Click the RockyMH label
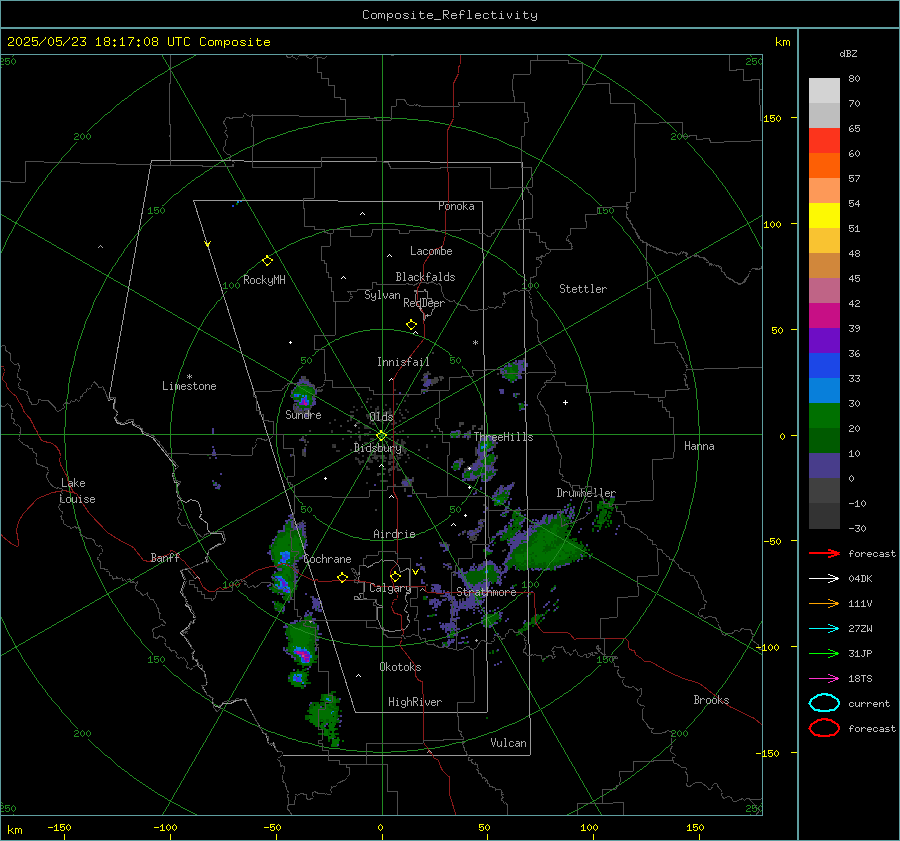This screenshot has width=900, height=841. [x=264, y=280]
